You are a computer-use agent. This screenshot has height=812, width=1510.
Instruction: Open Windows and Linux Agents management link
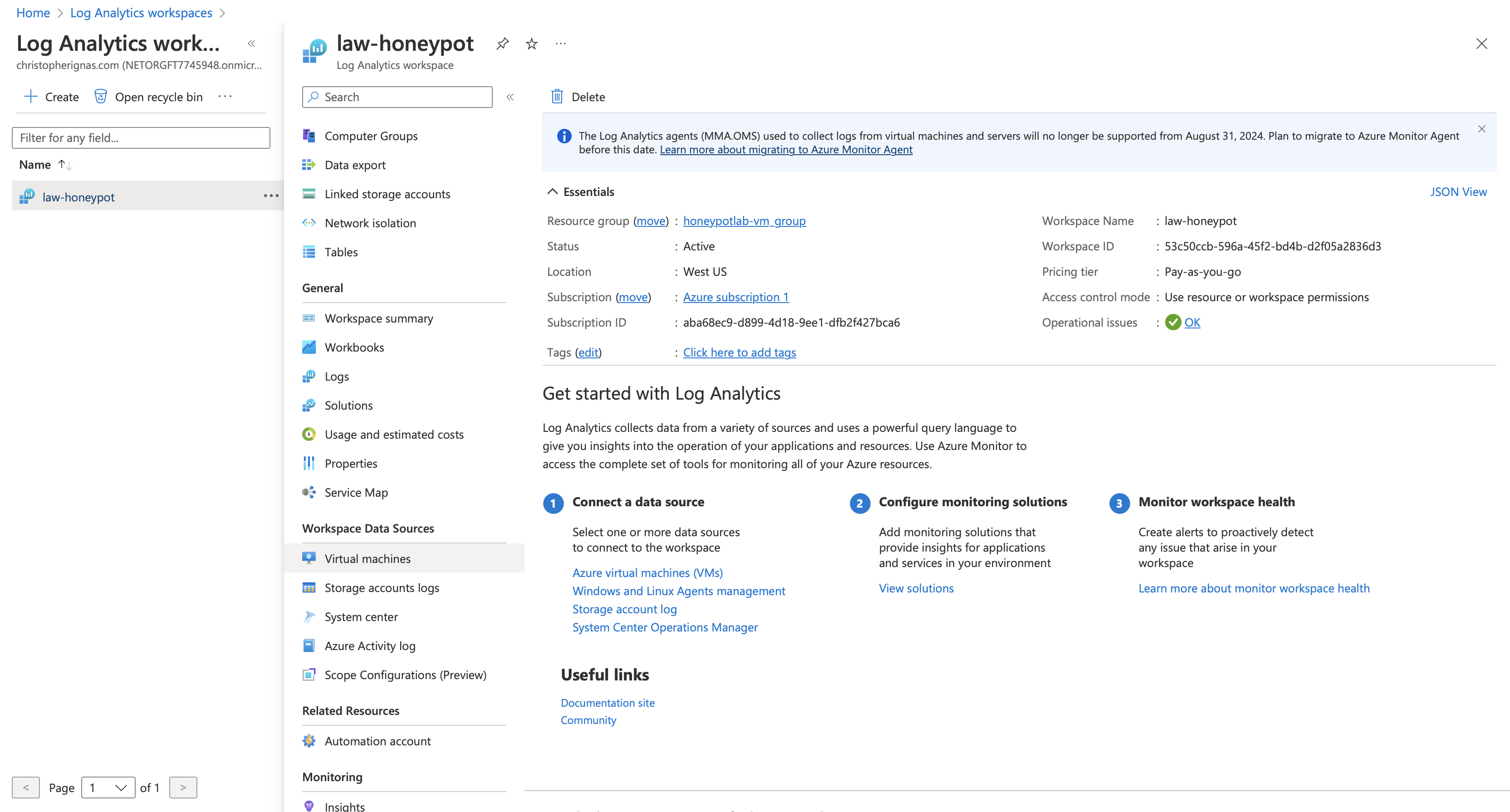point(679,591)
